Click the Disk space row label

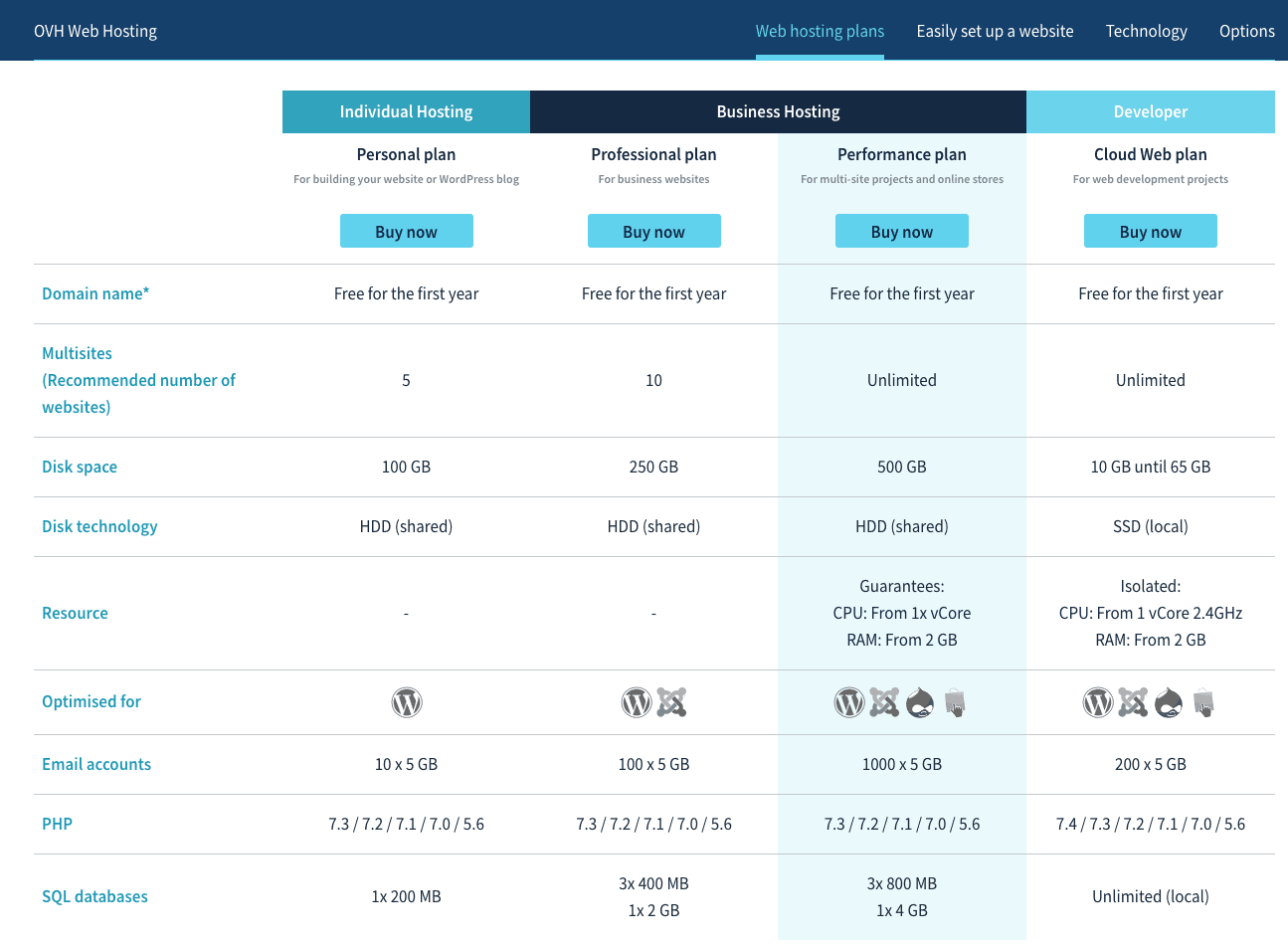[80, 467]
